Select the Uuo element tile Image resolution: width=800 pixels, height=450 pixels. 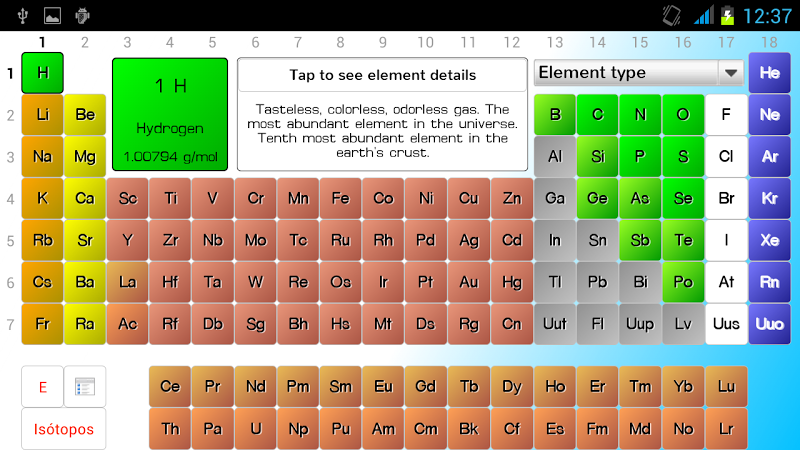tap(769, 325)
